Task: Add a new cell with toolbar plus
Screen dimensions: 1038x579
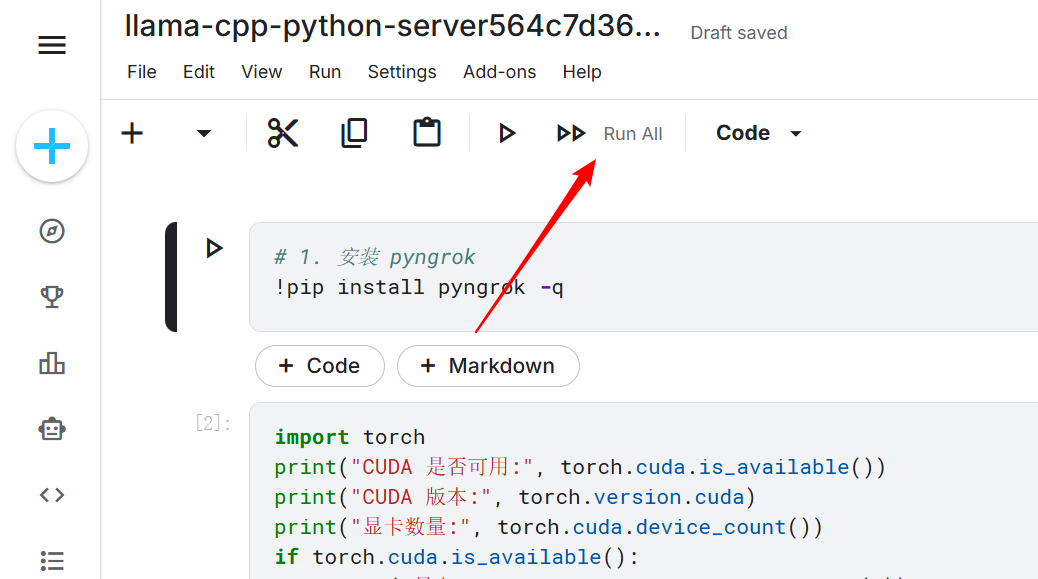Action: [132, 133]
